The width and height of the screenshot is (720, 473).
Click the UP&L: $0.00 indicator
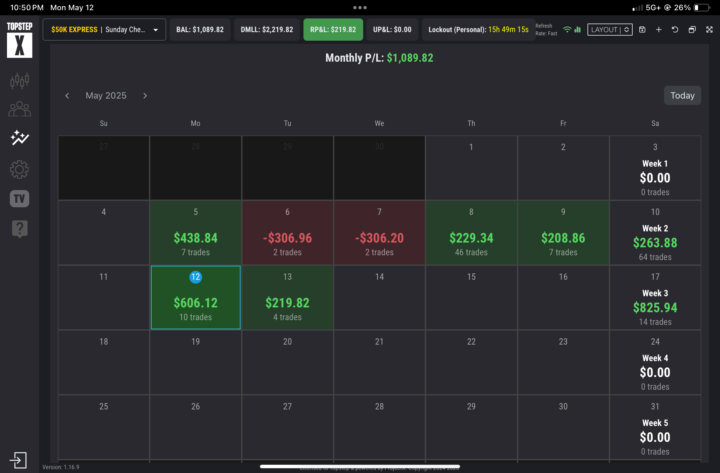pyautogui.click(x=392, y=29)
